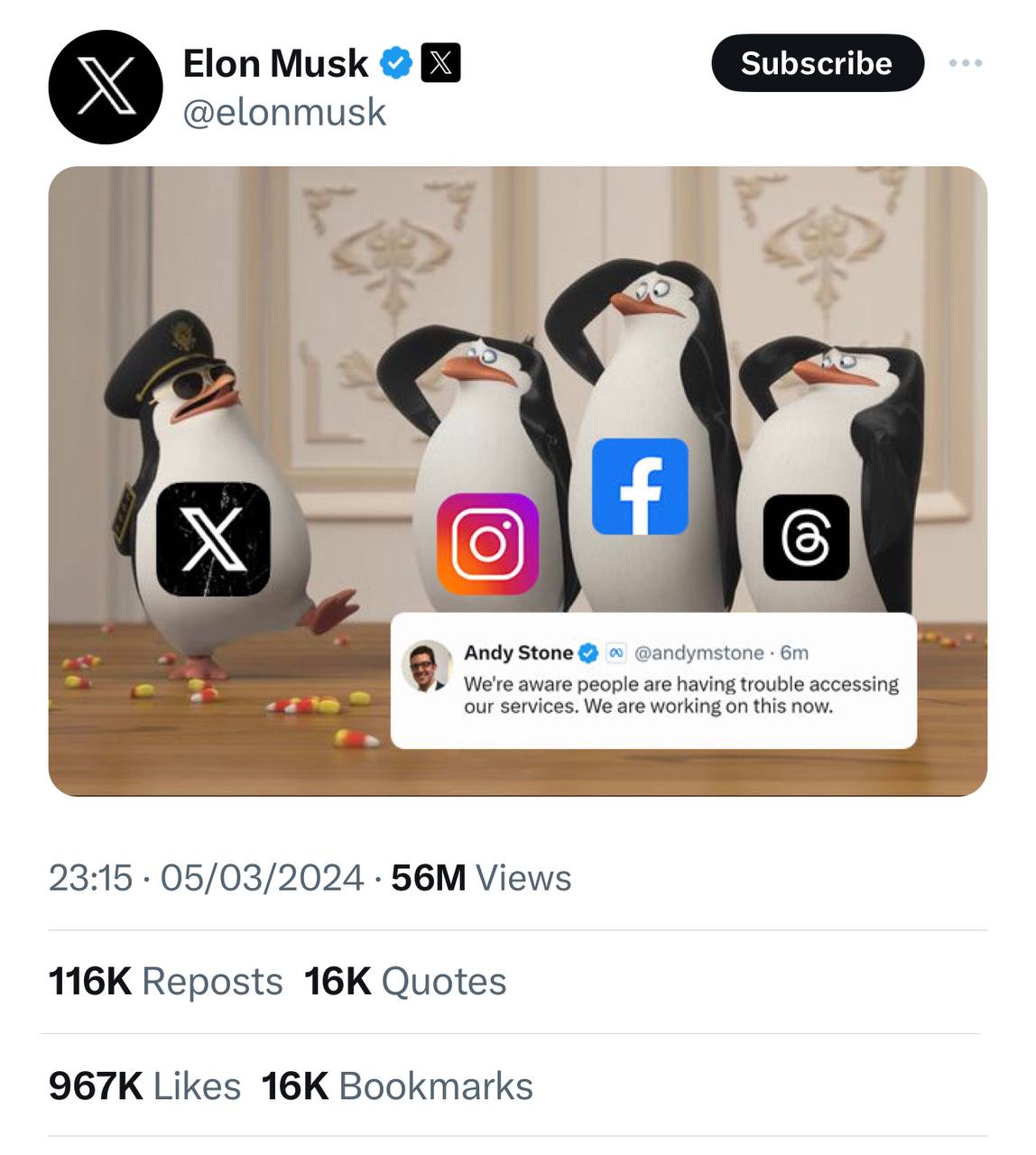This screenshot has height=1155, width=1036.
Task: Open the post timestamp 23:15 · 05/03/2024
Action: tap(206, 878)
